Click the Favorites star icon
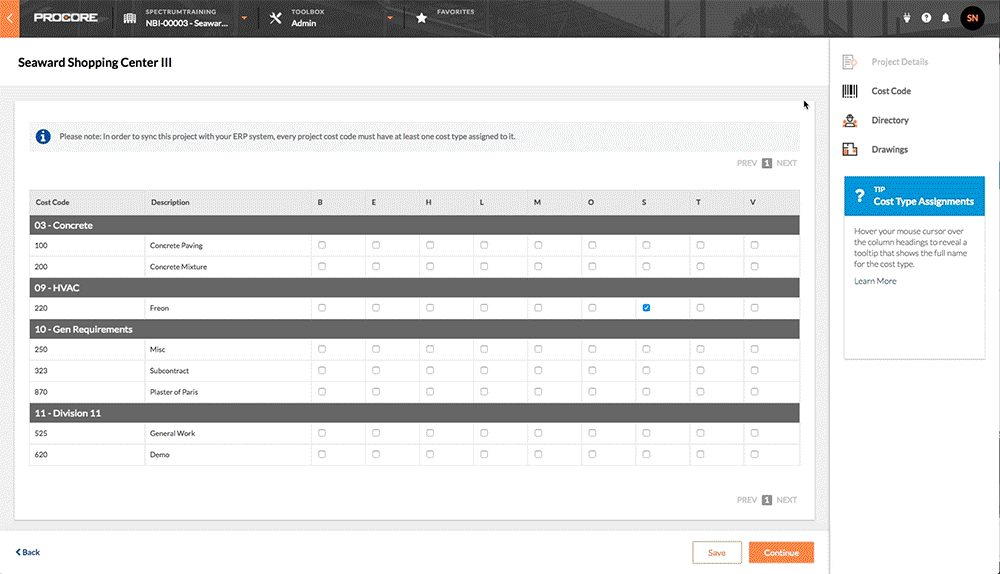Image resolution: width=1000 pixels, height=574 pixels. pos(422,18)
